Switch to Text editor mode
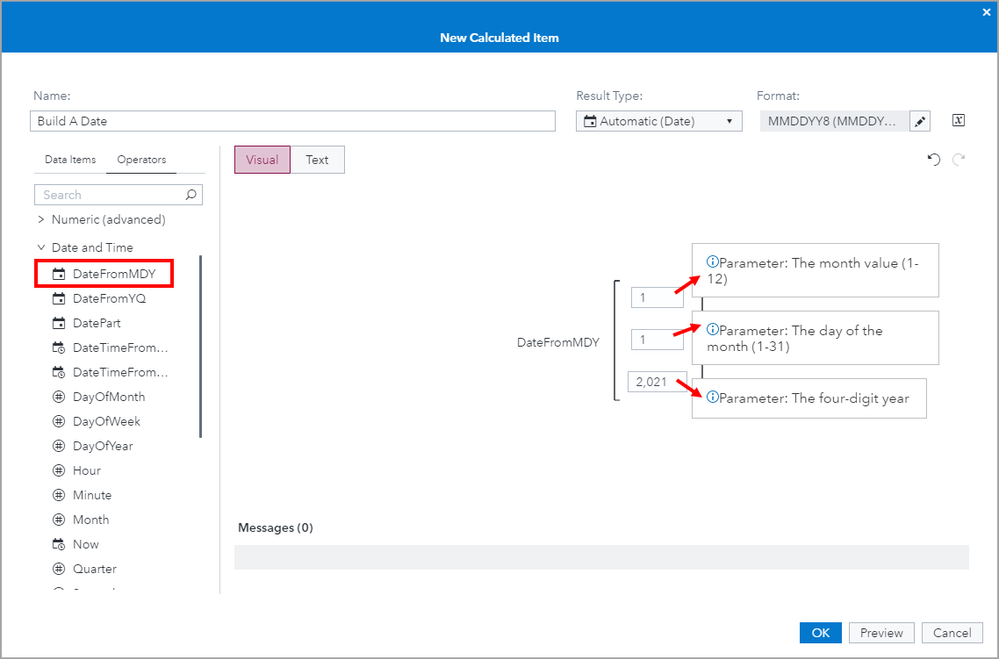This screenshot has width=999, height=659. tap(317, 160)
